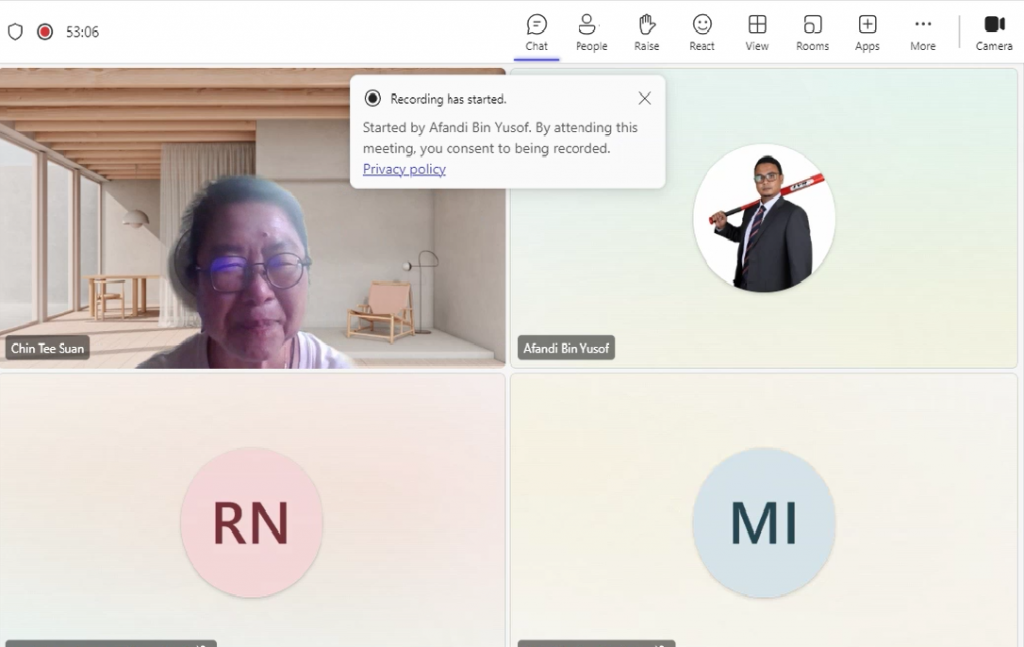The height and width of the screenshot is (647, 1024).
Task: Switch to the Chat tab
Action: pyautogui.click(x=536, y=31)
